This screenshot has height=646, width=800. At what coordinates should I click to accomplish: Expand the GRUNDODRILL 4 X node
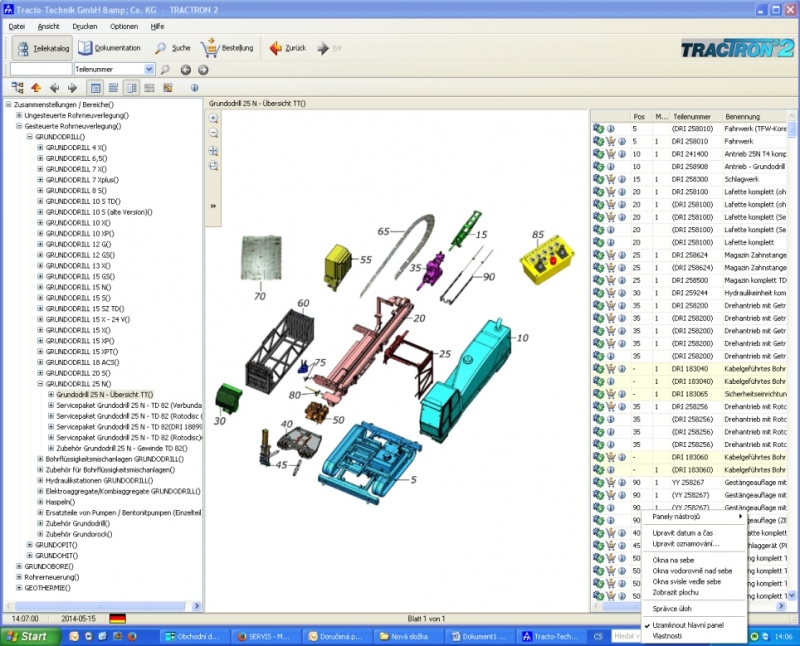[x=40, y=147]
